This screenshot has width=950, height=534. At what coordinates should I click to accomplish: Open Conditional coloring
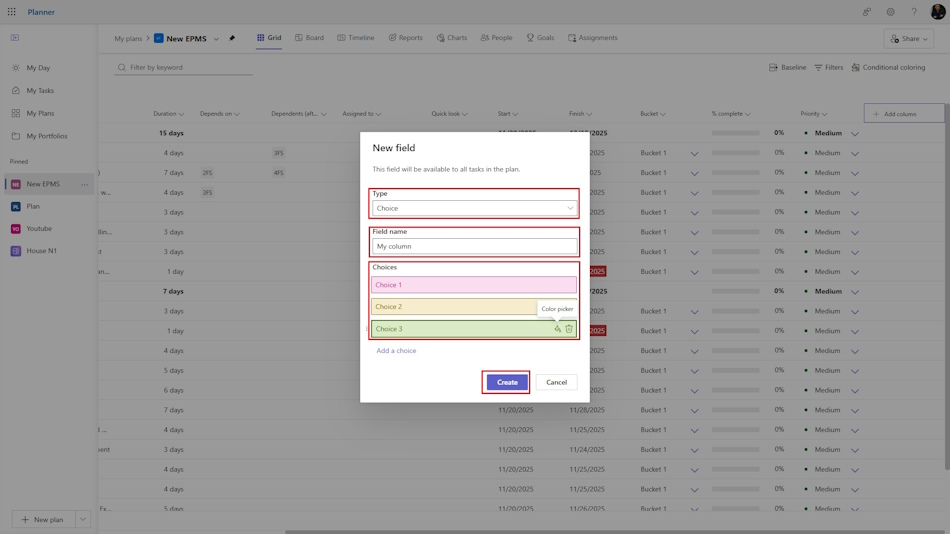(888, 67)
